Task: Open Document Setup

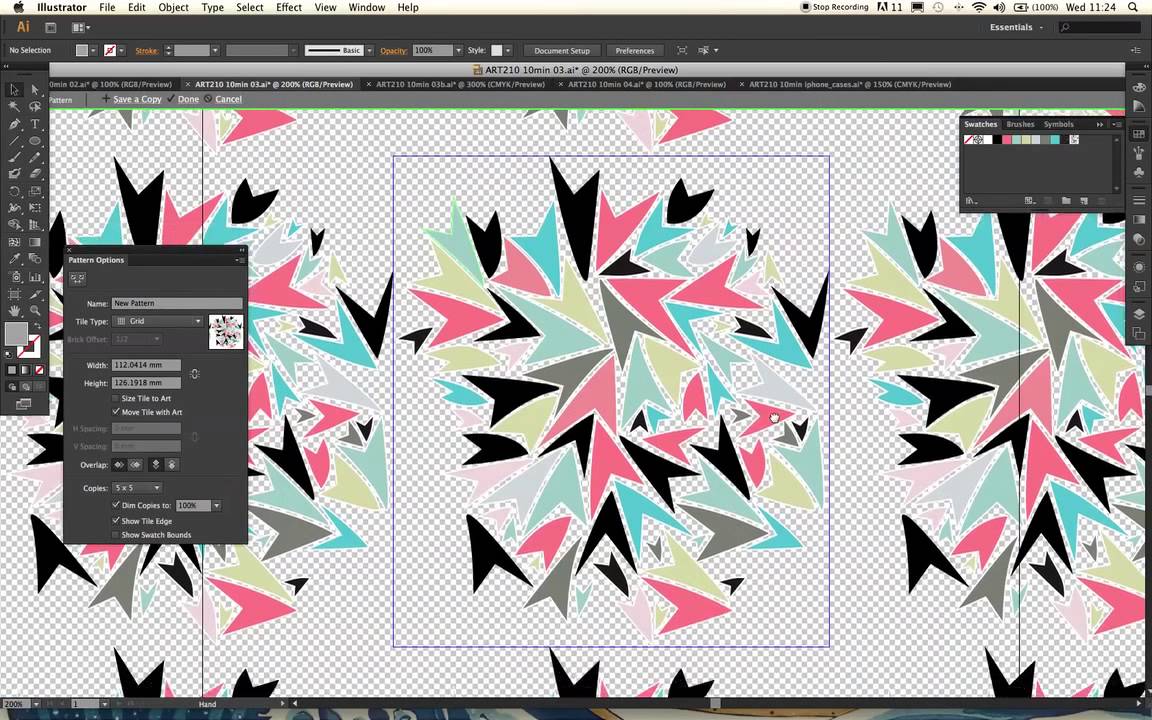Action: pyautogui.click(x=562, y=51)
